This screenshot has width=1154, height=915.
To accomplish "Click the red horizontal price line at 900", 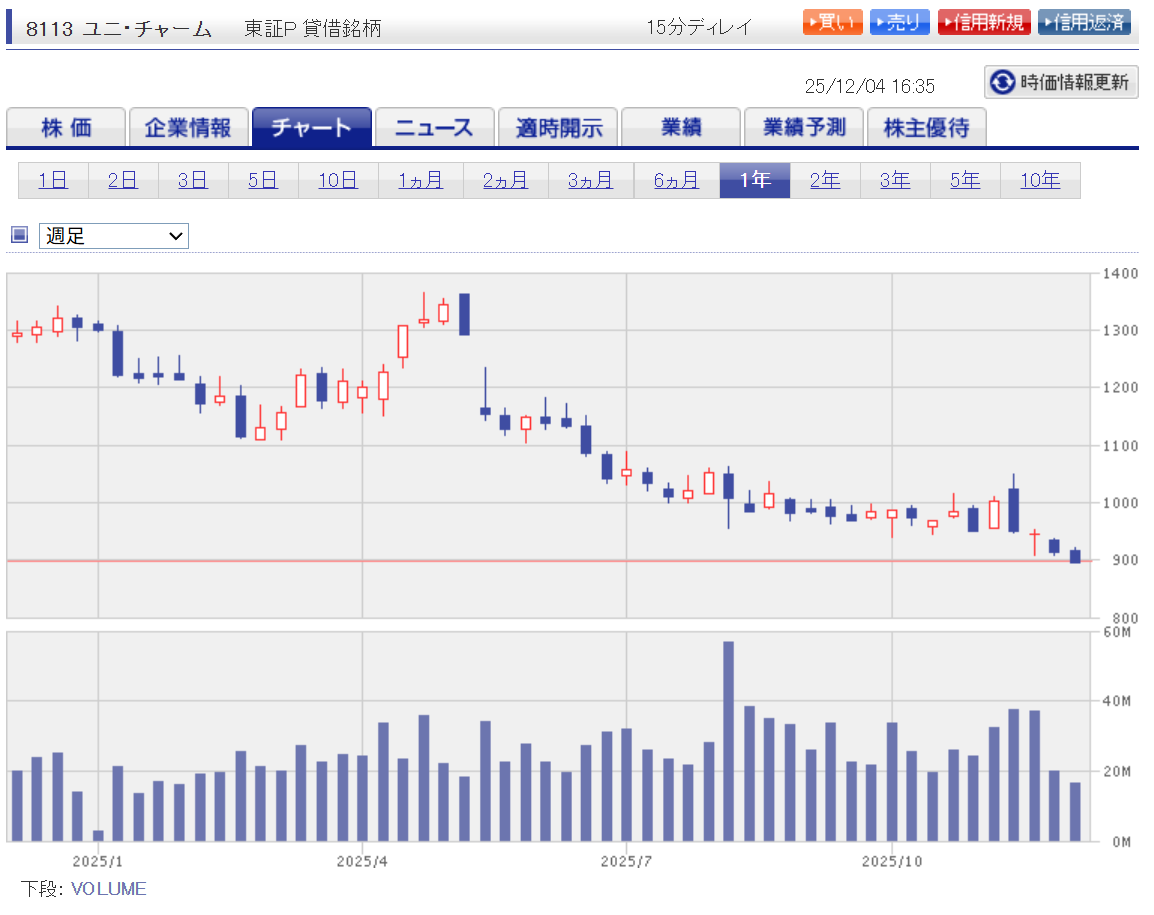I will click(x=500, y=561).
